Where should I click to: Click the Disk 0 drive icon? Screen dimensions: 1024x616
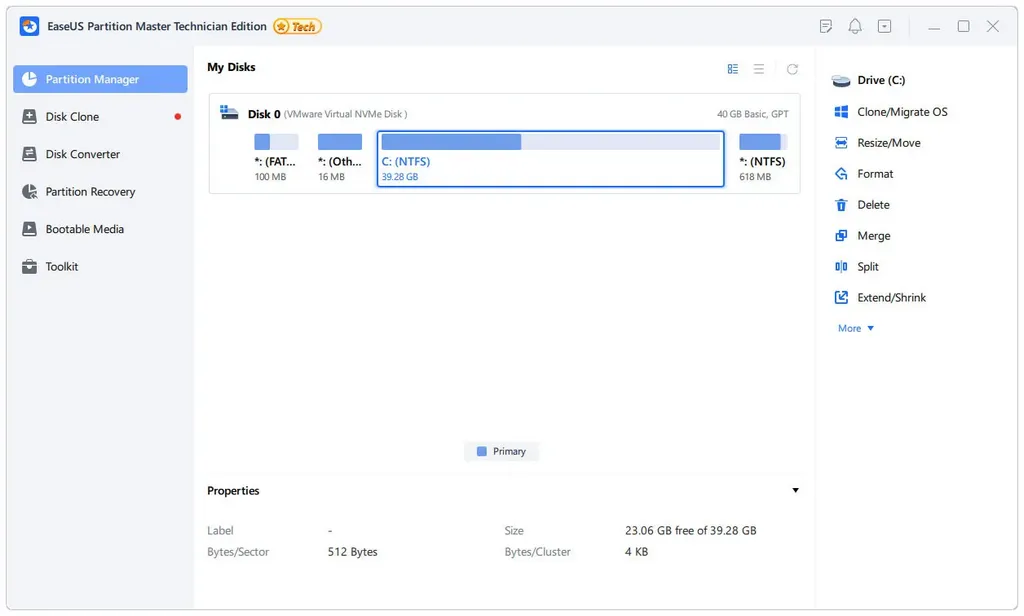pos(229,112)
